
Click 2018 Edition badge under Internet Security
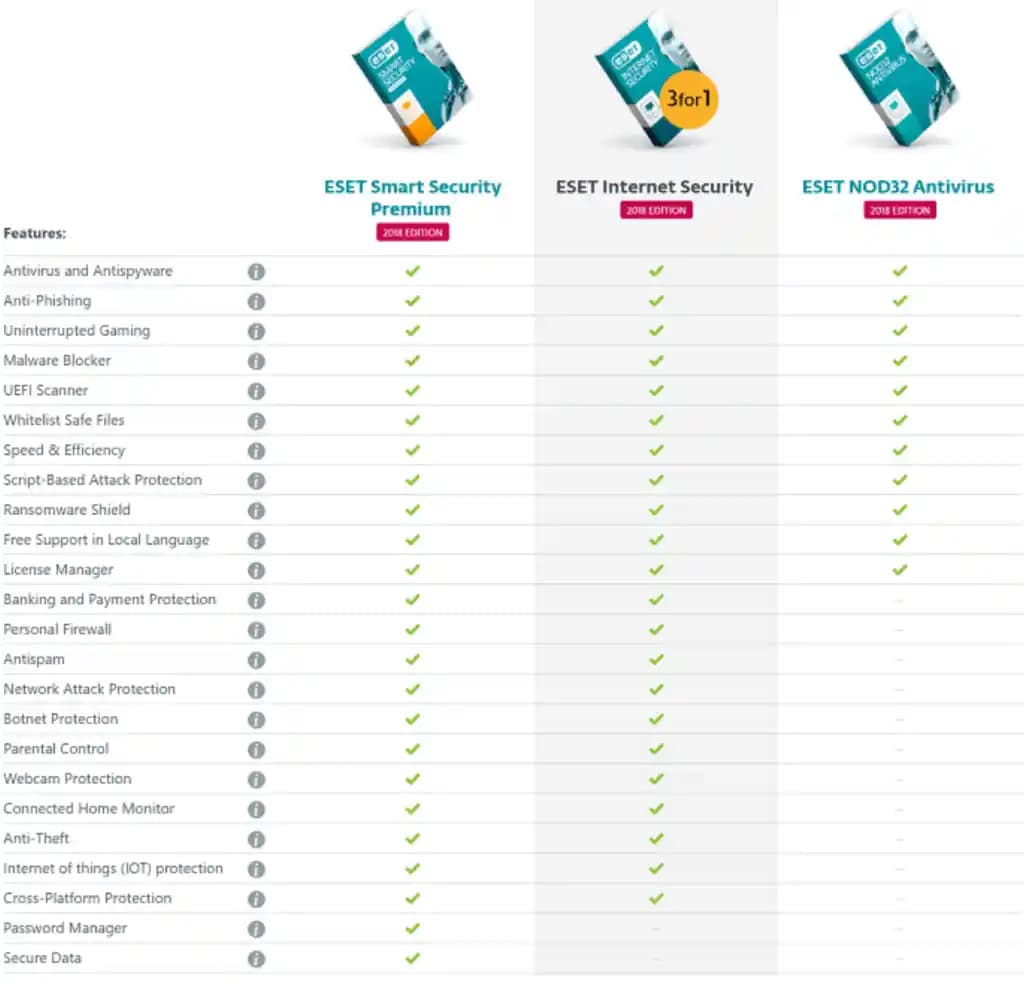coord(655,210)
